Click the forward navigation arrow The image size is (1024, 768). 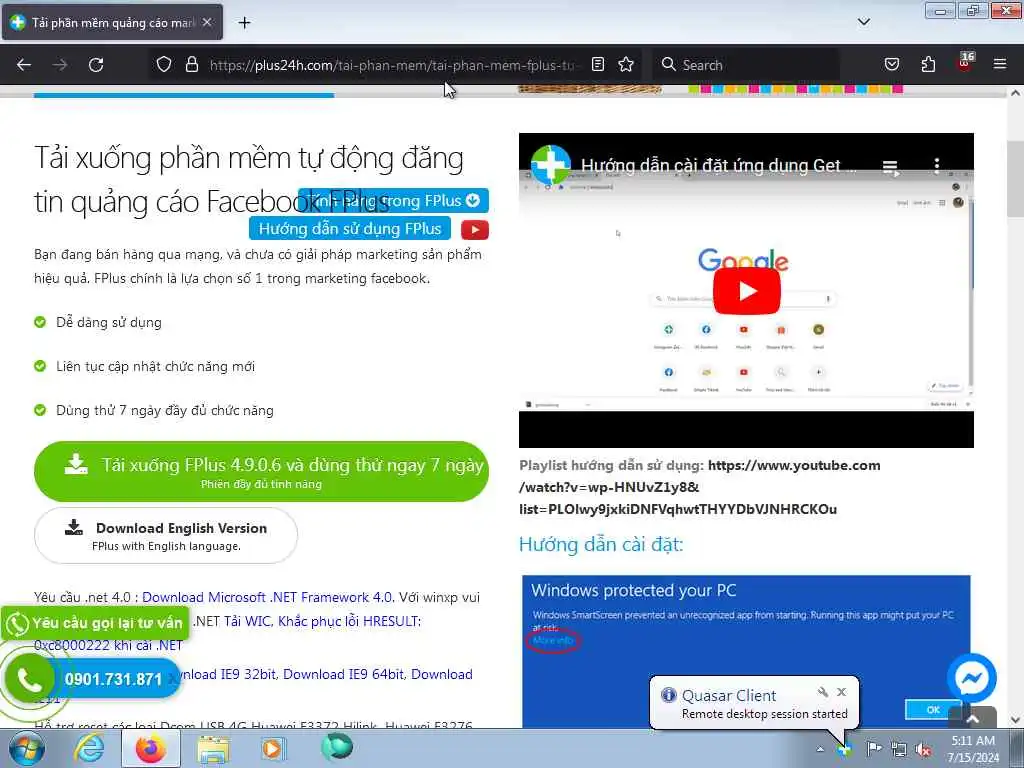tap(60, 65)
